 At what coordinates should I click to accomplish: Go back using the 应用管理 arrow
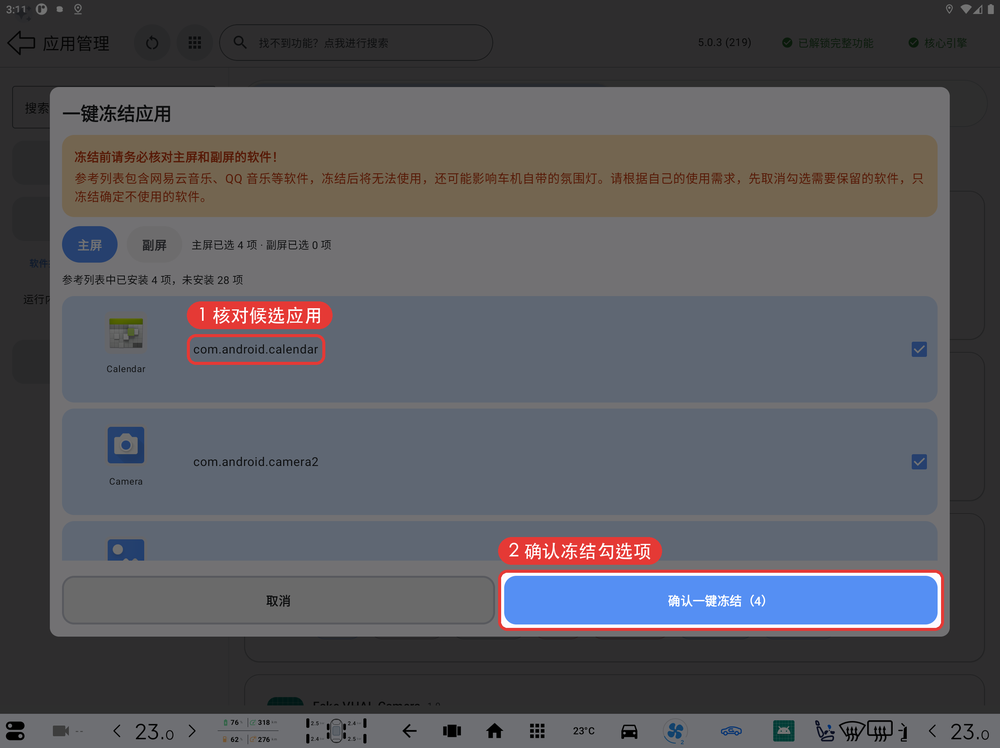21,43
